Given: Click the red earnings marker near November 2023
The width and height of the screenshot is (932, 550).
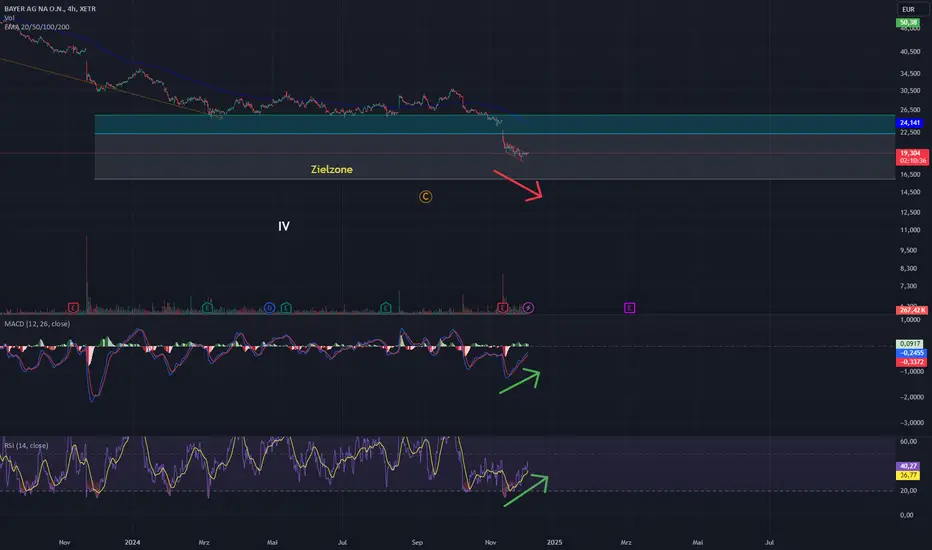Looking at the screenshot, I should pos(73,307).
